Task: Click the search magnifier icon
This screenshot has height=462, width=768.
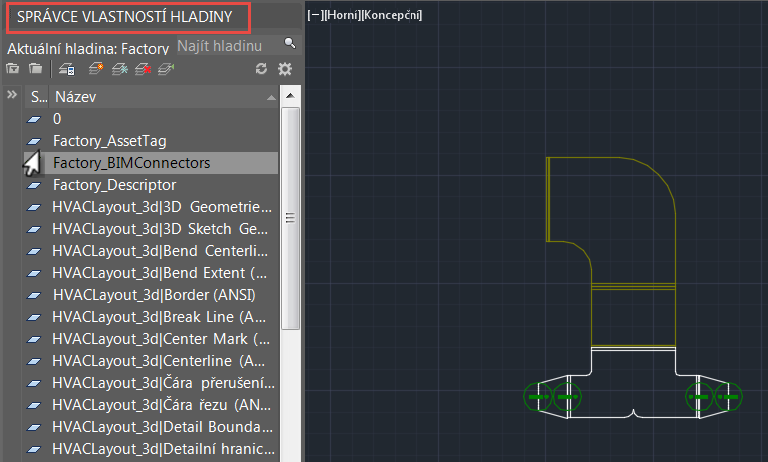Action: coord(290,44)
